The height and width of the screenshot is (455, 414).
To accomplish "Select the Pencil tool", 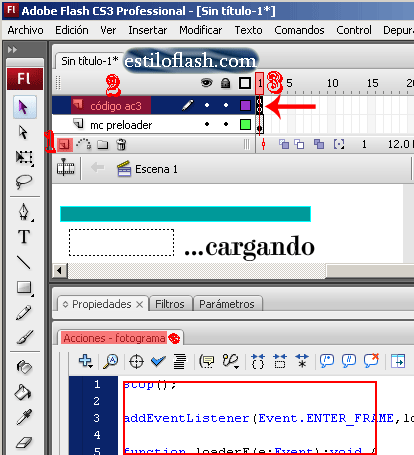I will point(24,313).
